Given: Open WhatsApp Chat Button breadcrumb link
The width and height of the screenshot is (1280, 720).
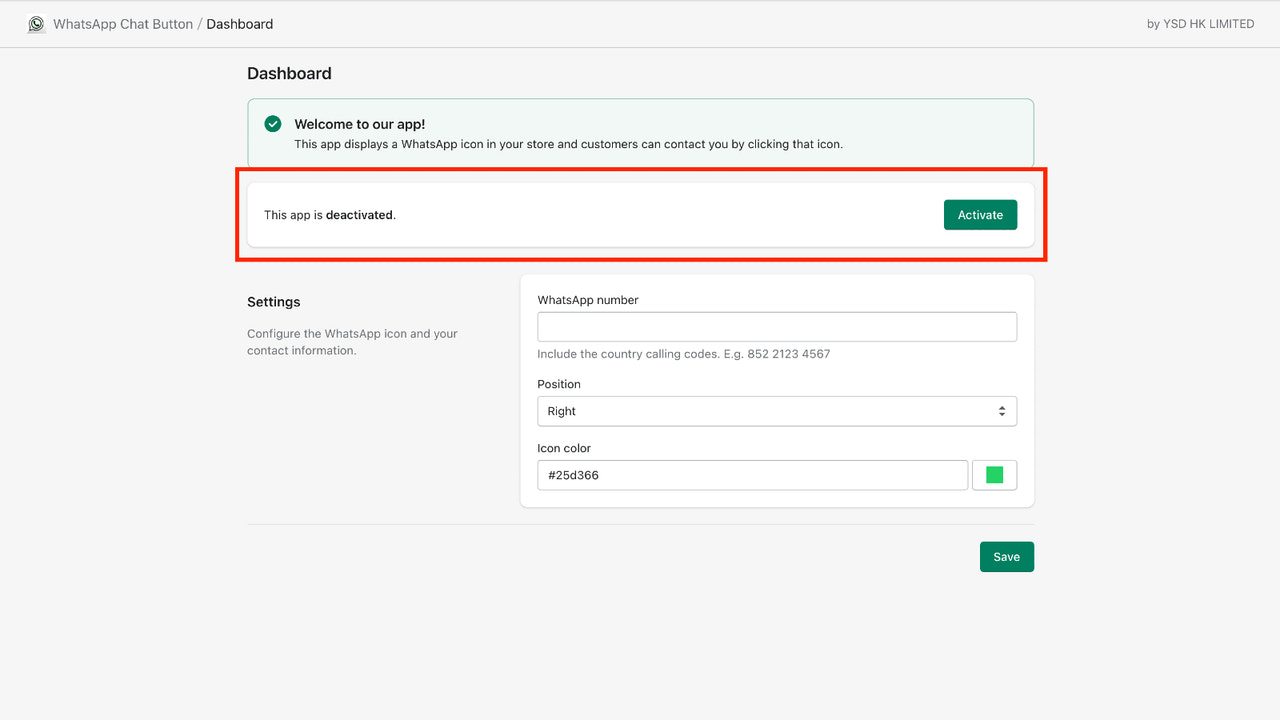Looking at the screenshot, I should point(123,24).
